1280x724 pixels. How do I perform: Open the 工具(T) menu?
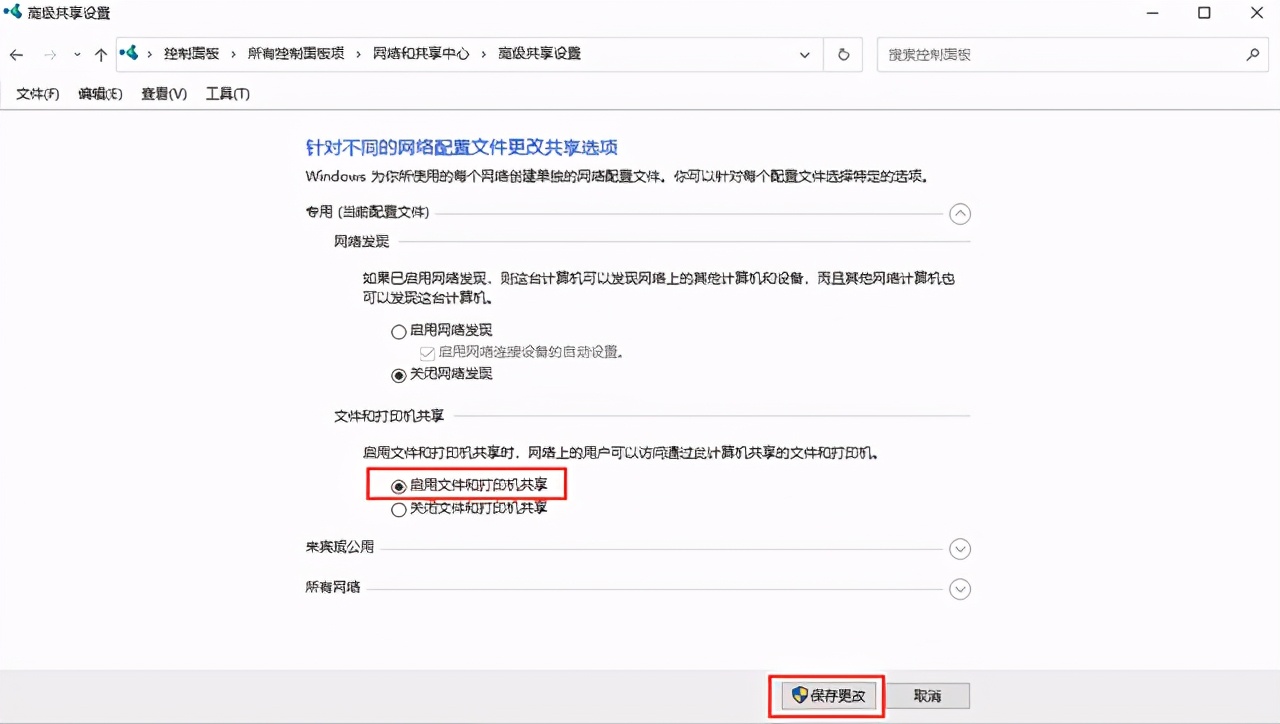[227, 93]
